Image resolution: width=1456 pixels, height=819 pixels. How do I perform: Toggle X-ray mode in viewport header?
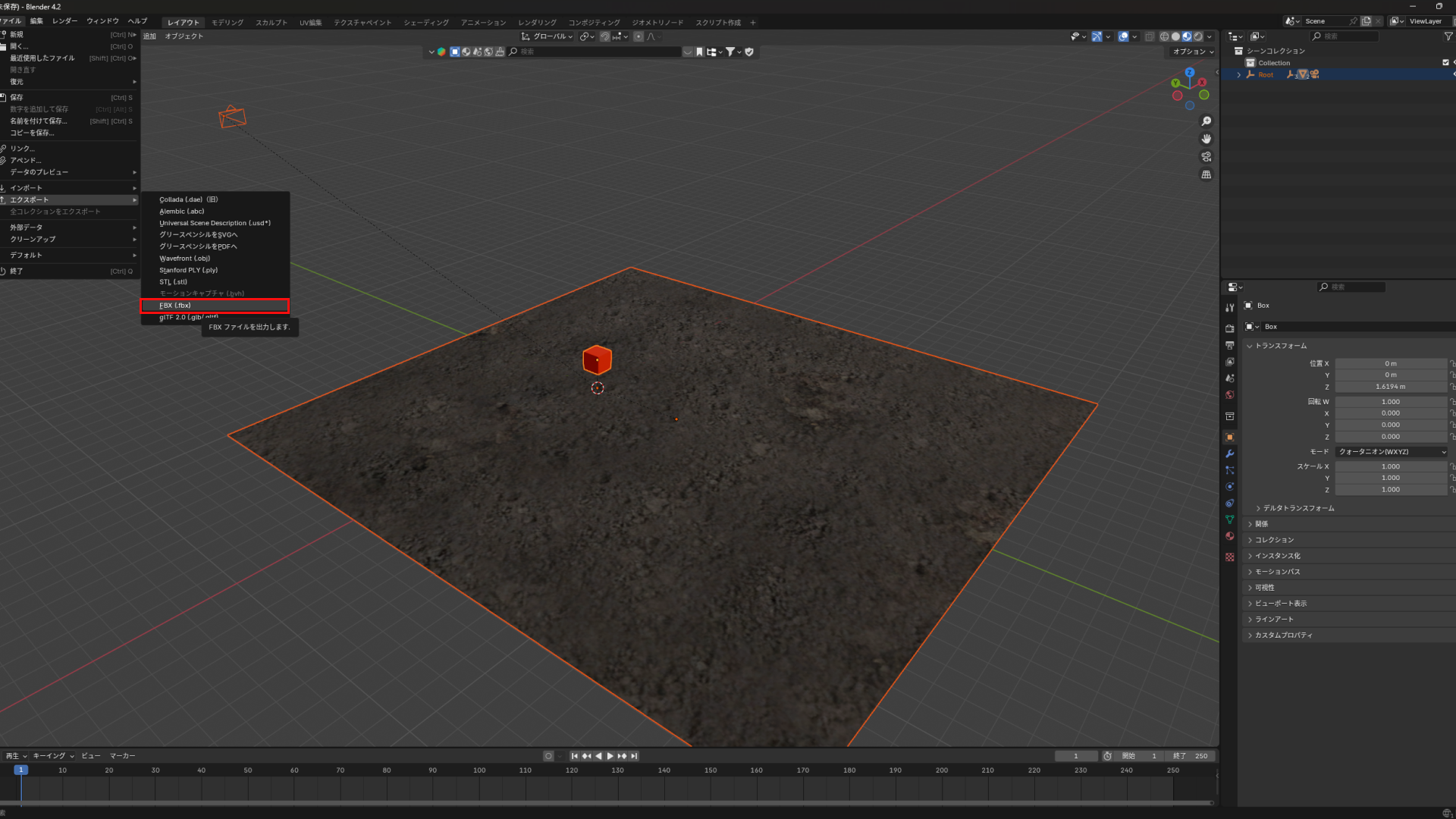1150,36
